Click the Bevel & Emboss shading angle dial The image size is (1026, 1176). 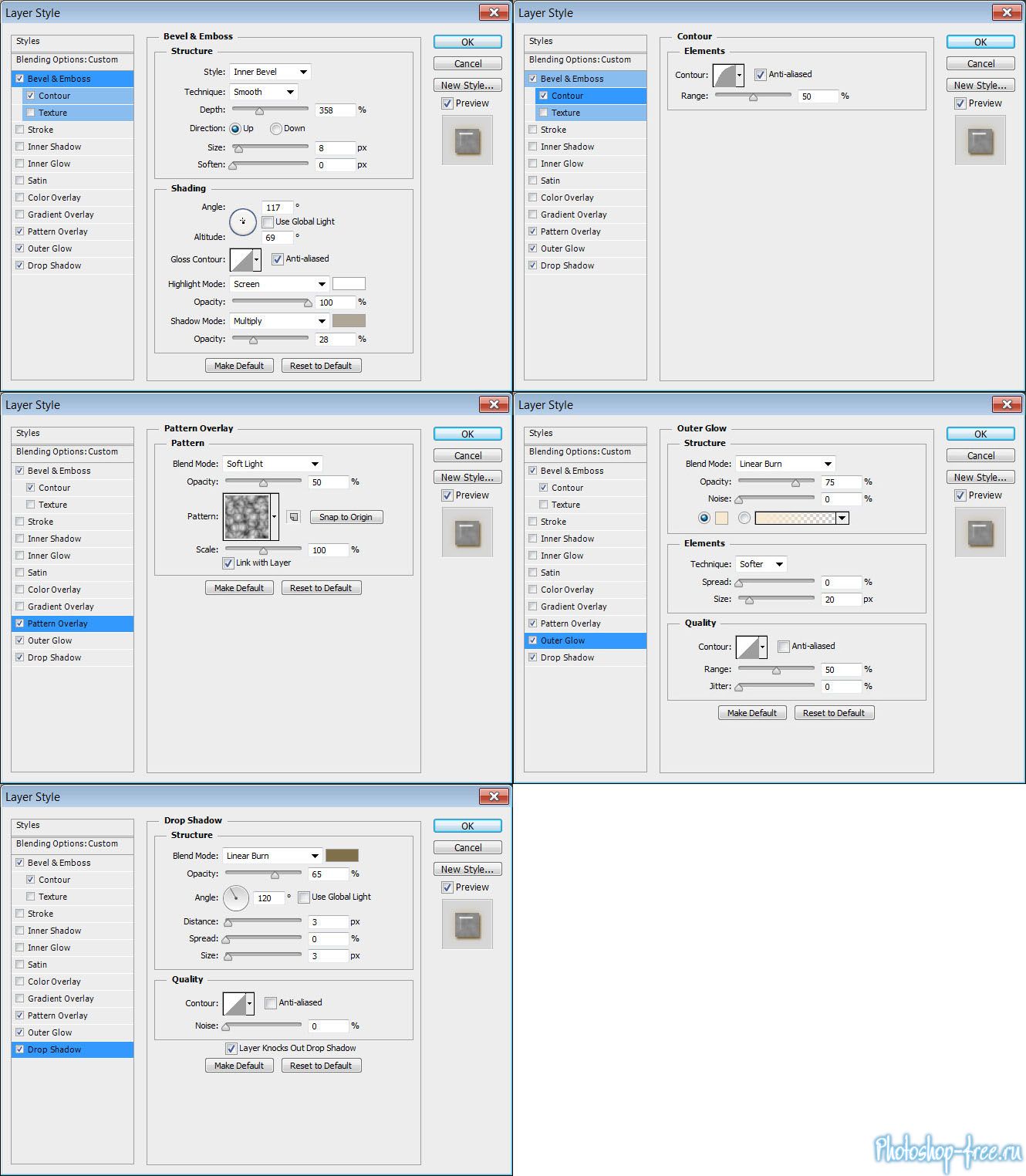click(x=242, y=221)
